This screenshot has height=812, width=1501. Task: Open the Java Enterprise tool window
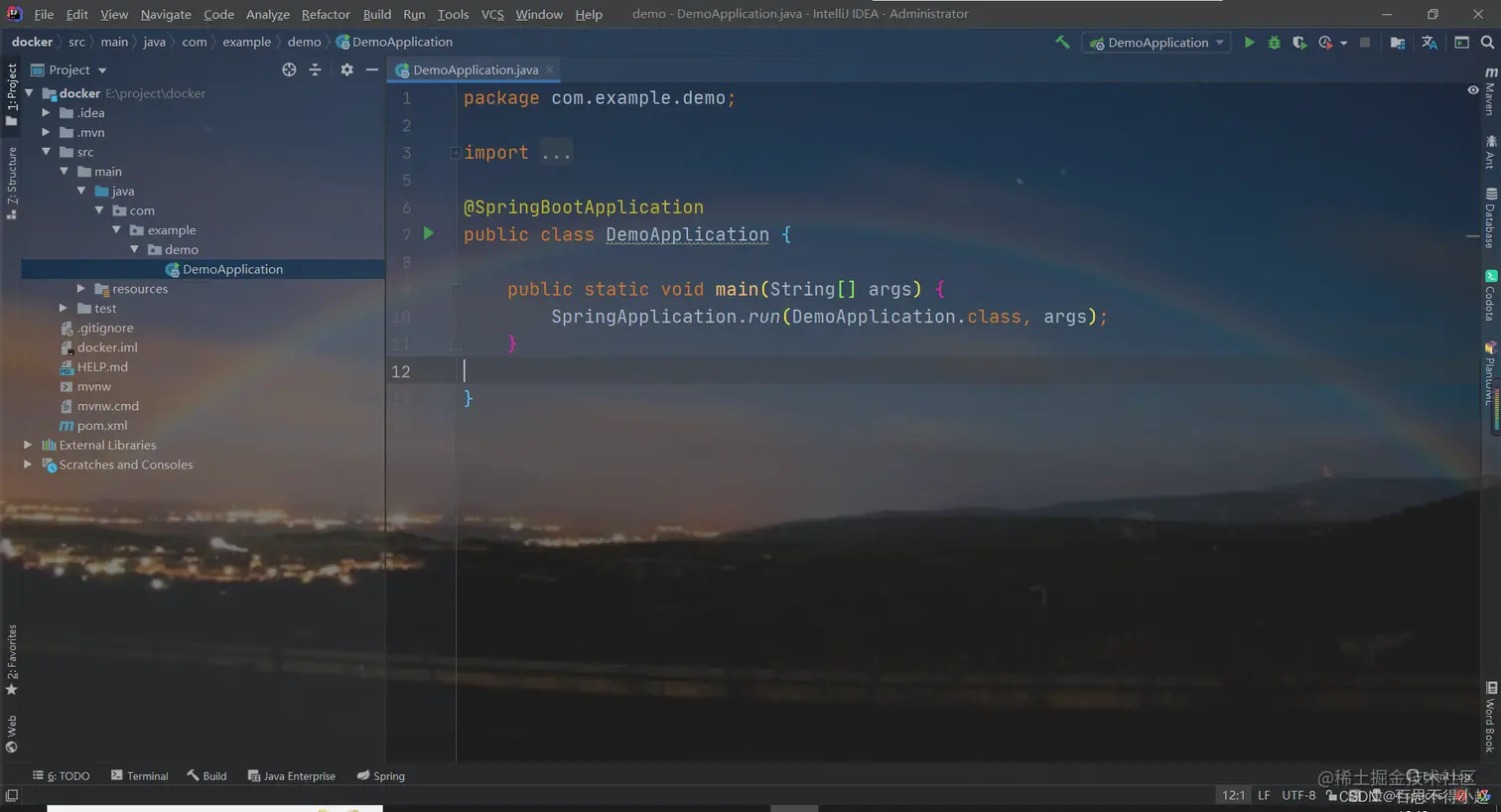tap(291, 776)
